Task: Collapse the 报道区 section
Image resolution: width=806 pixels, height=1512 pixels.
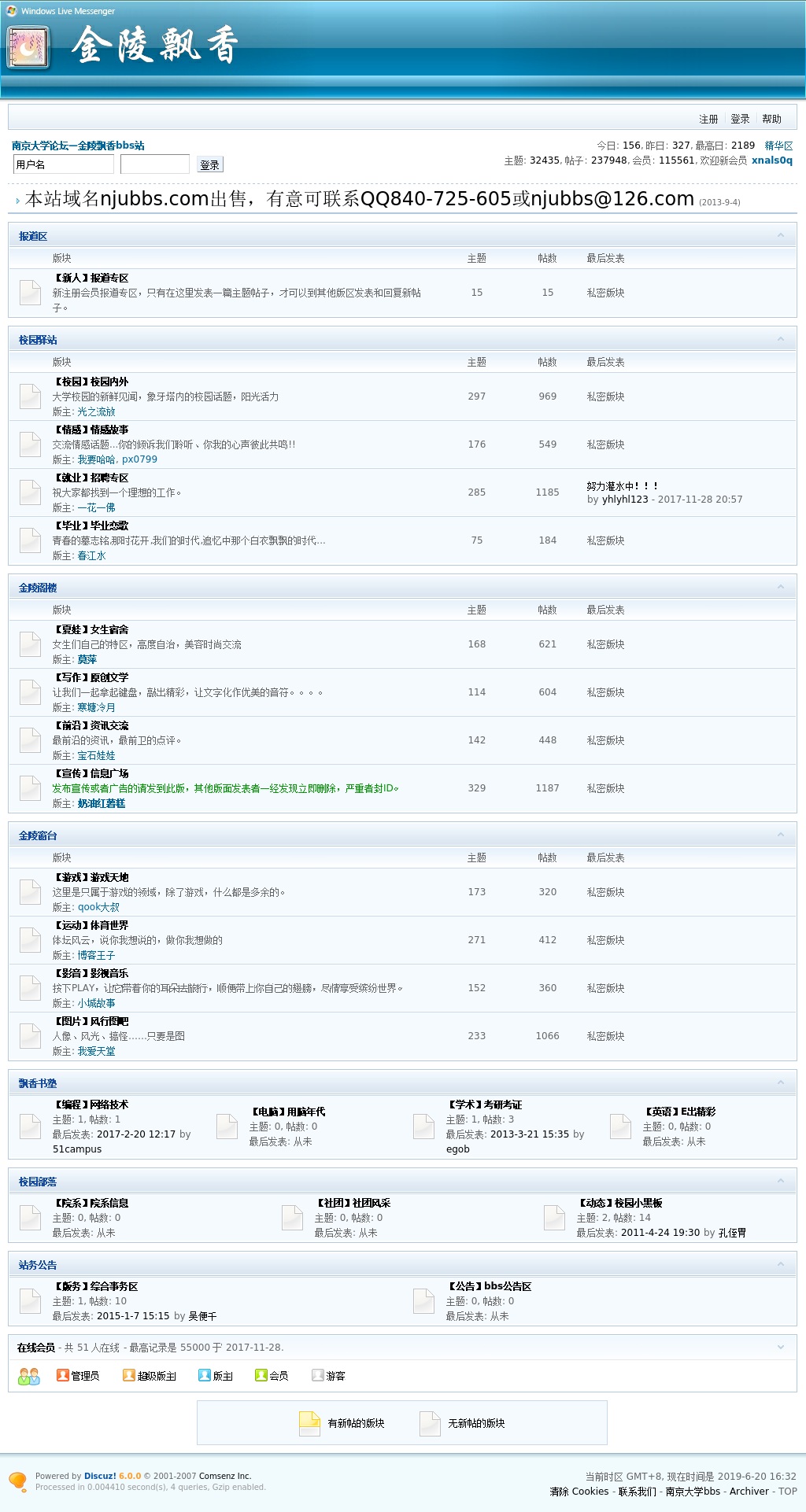Action: click(x=781, y=236)
